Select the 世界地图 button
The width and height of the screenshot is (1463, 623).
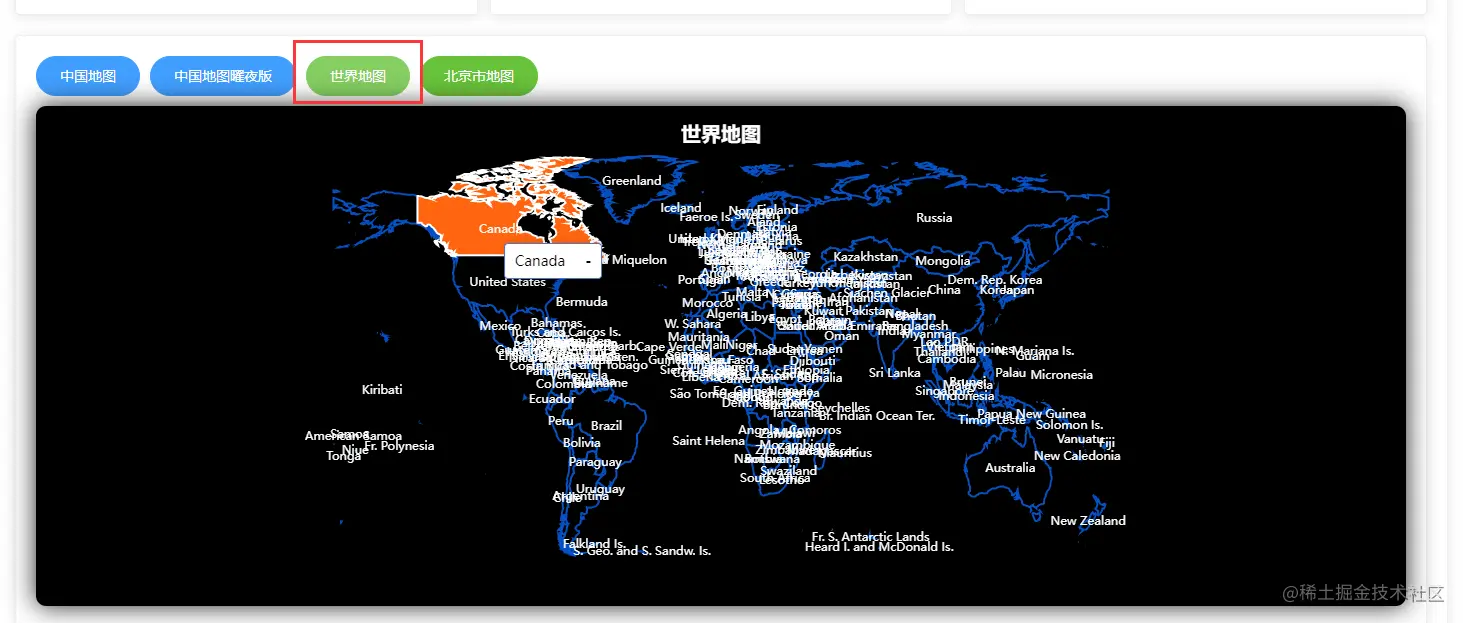click(358, 76)
